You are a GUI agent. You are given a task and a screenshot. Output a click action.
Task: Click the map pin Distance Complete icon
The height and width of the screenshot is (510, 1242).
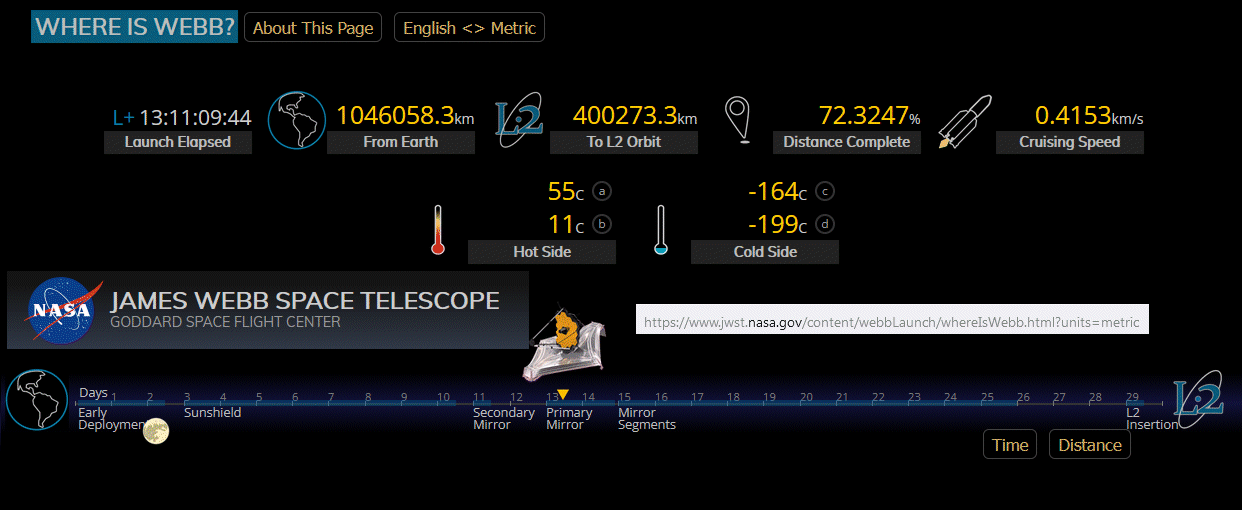tap(739, 121)
